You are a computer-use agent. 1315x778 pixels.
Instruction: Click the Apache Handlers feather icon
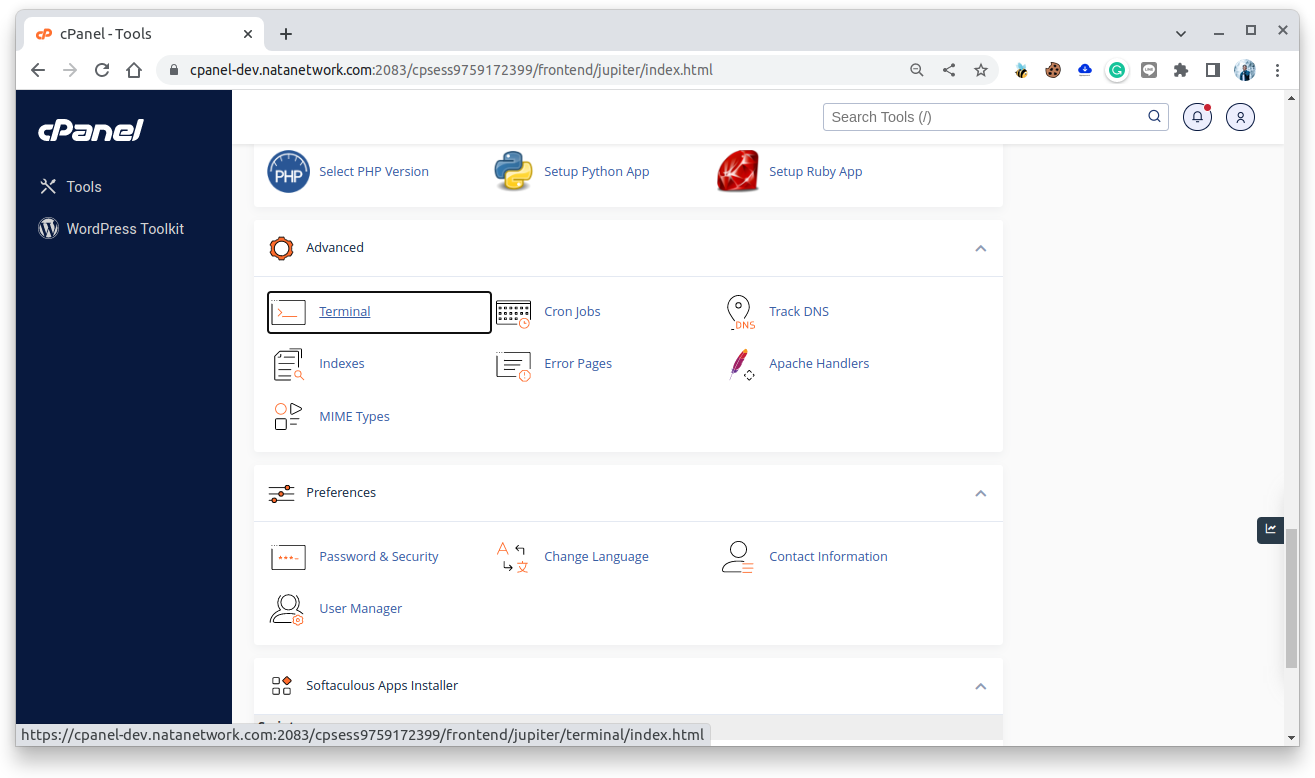740,365
